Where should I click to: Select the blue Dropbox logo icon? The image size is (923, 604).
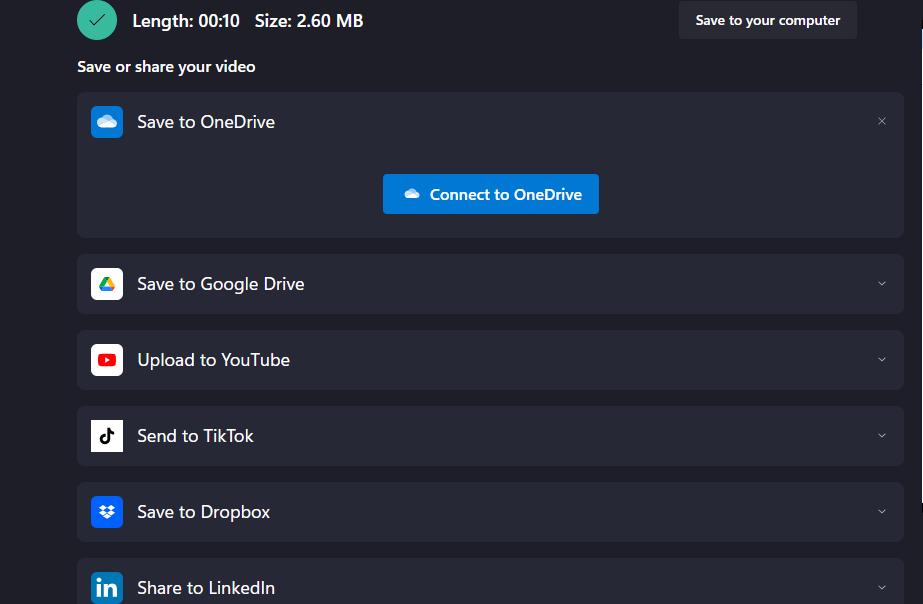107,512
